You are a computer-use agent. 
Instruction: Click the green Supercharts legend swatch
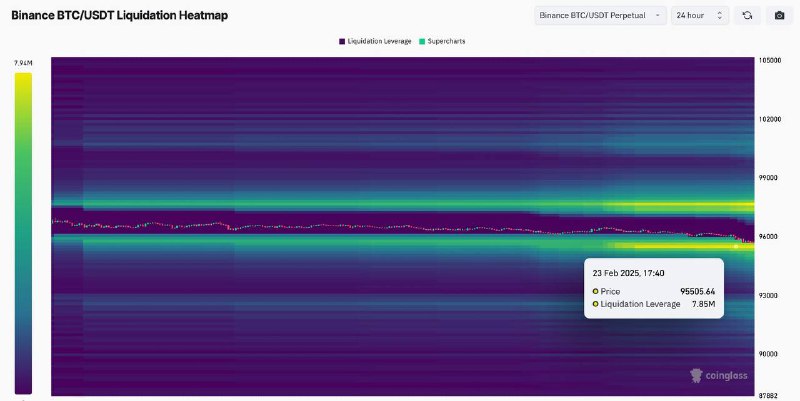click(422, 41)
